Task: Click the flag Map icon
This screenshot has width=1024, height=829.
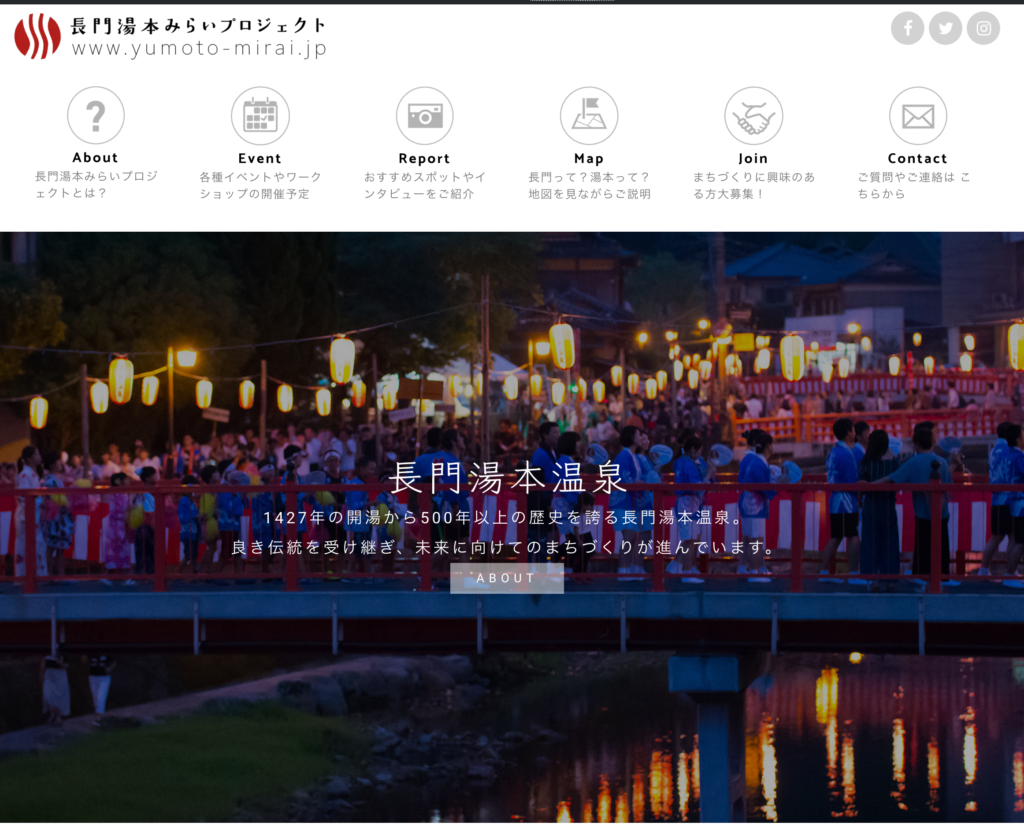Action: point(589,116)
